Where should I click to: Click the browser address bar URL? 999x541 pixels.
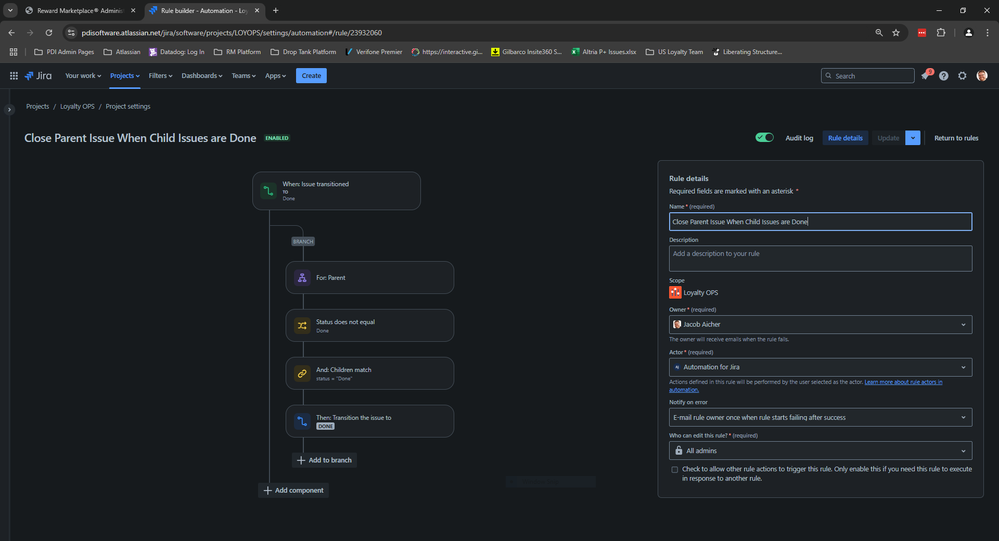pyautogui.click(x=231, y=32)
